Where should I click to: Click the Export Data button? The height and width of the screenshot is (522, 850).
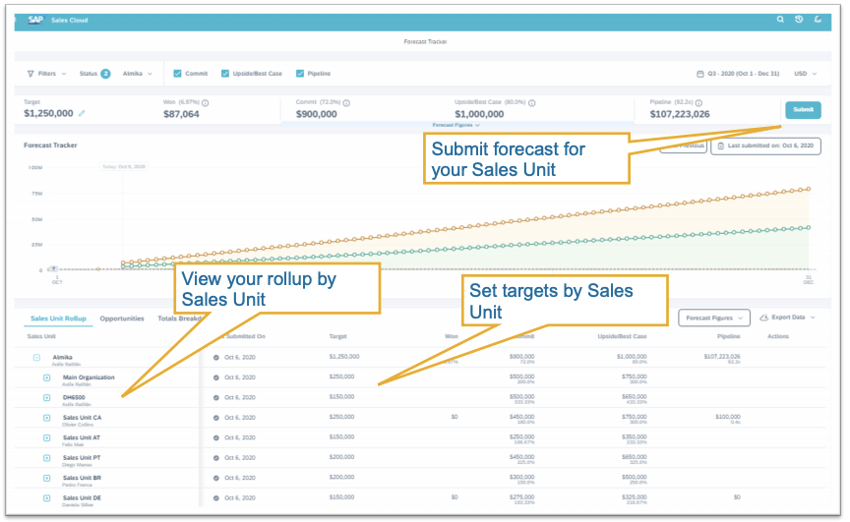click(x=789, y=317)
